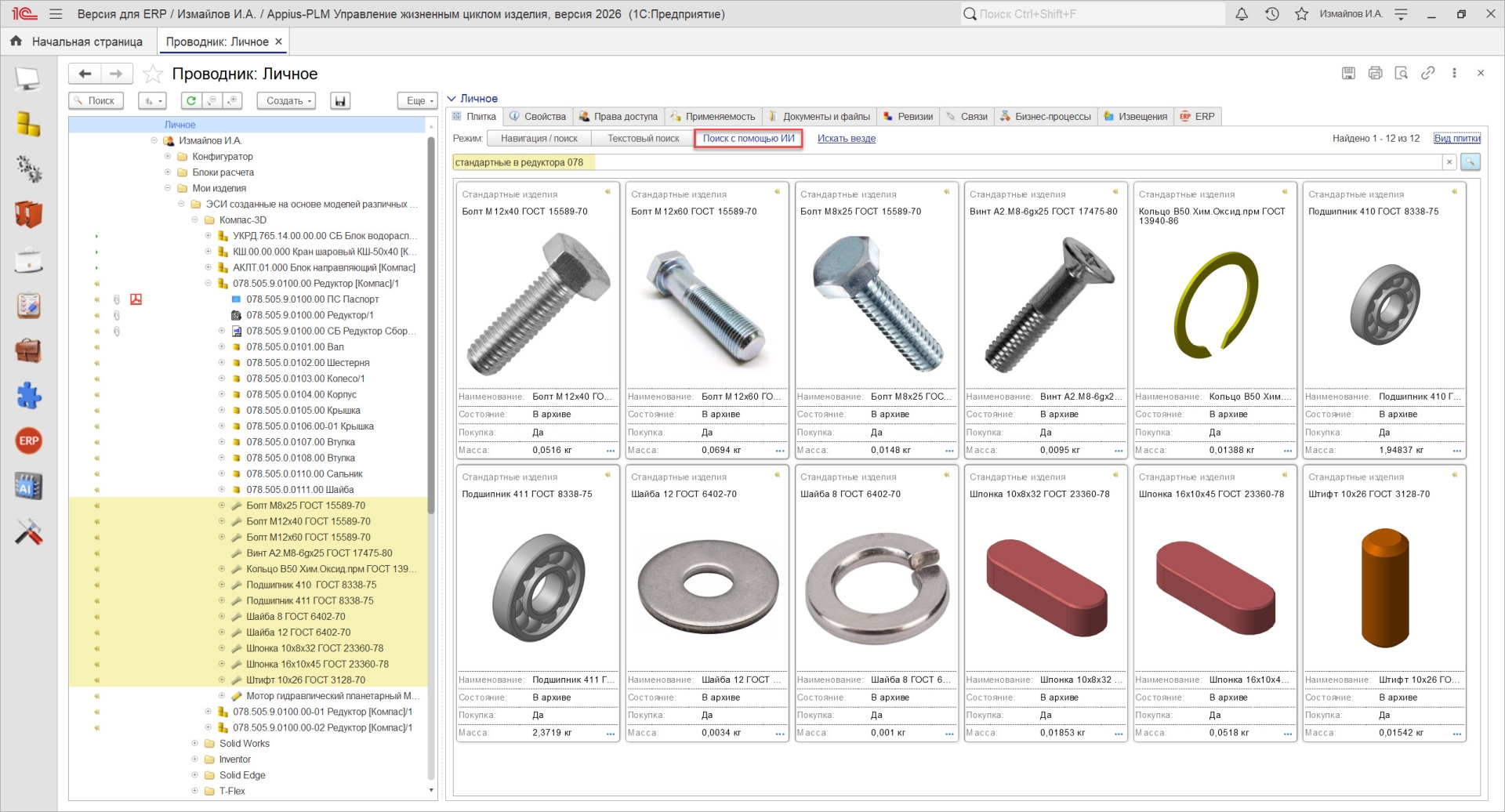Collapse the Личное group header

pos(451,99)
